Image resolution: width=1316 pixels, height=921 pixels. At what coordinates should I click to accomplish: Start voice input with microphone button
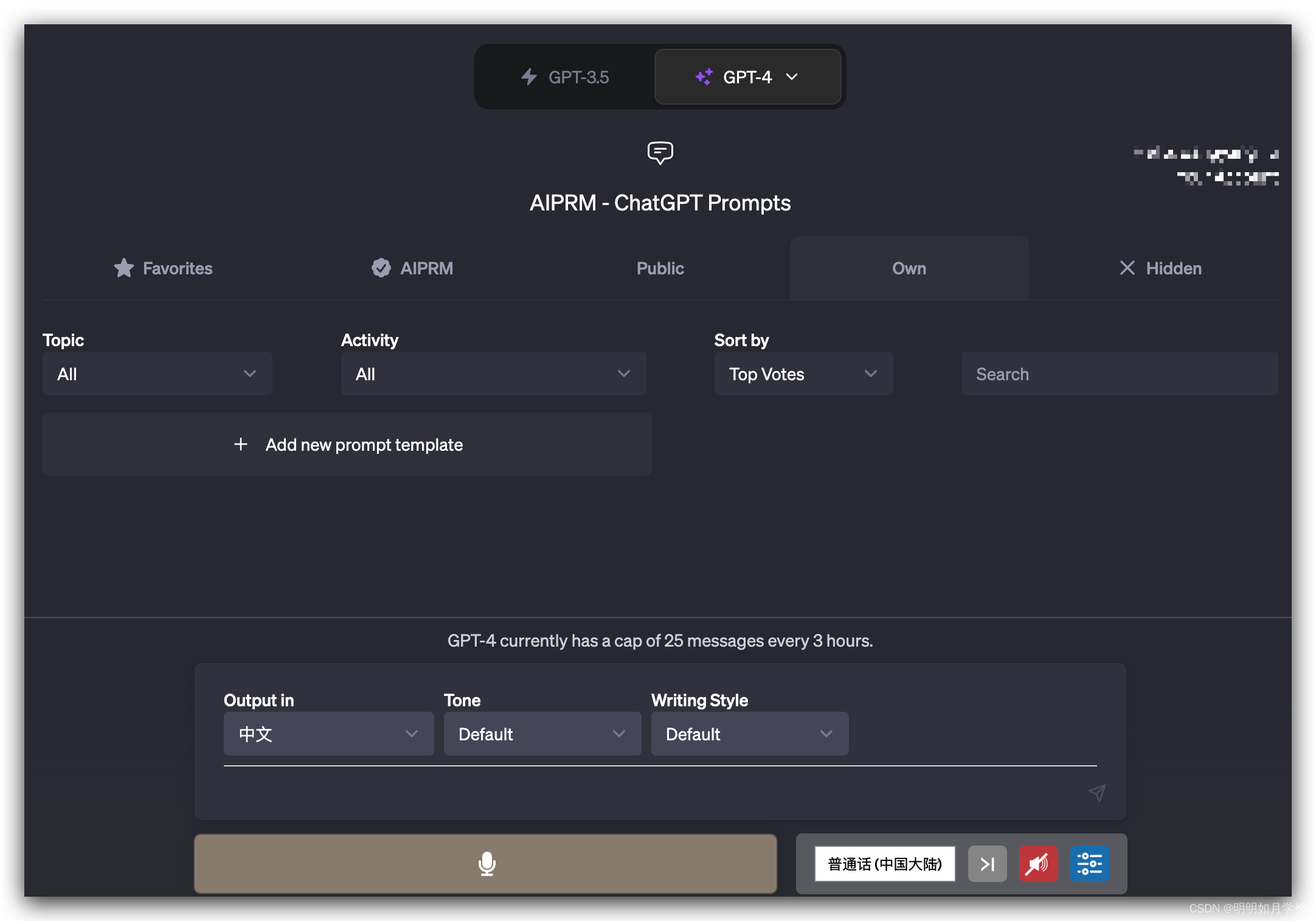(x=486, y=864)
